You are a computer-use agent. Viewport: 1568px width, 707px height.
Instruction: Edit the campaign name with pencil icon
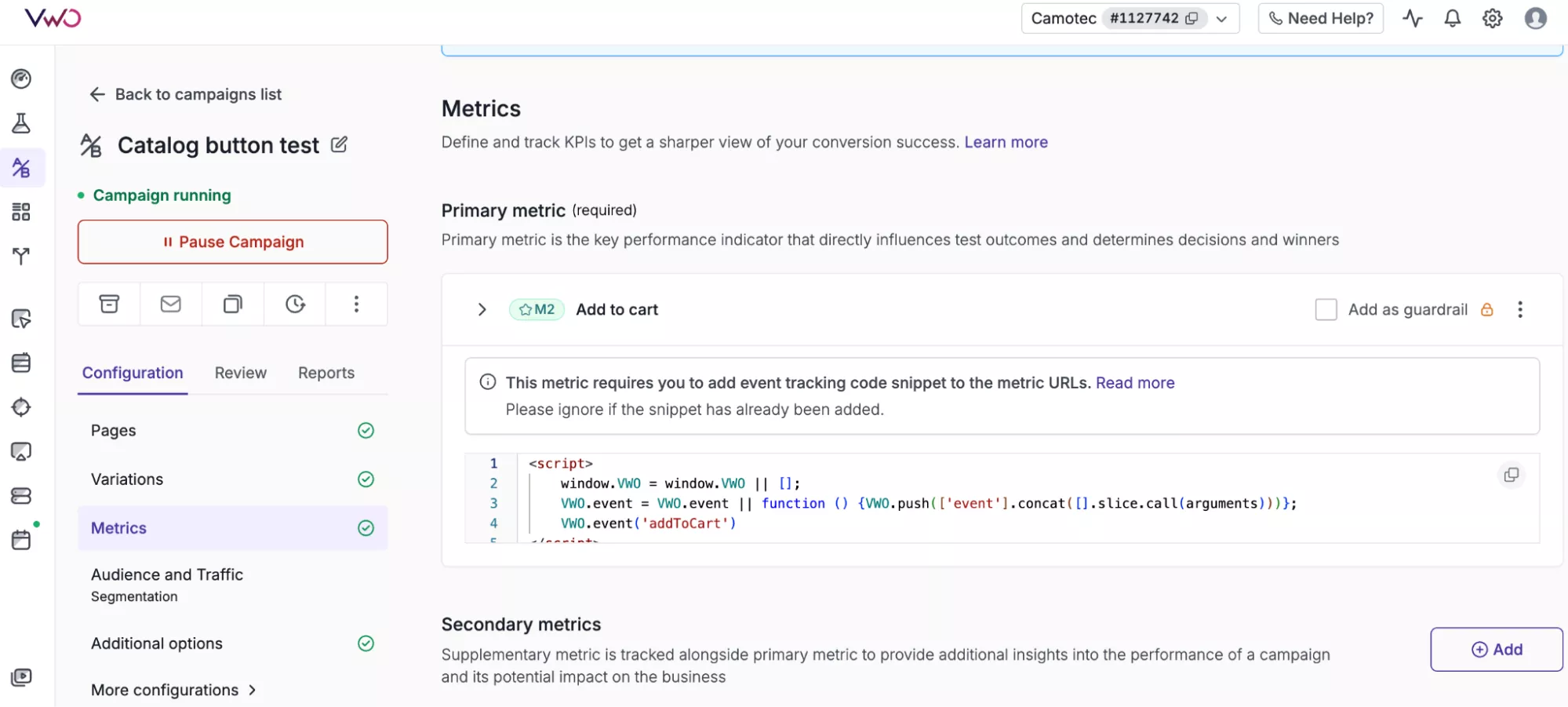(339, 145)
